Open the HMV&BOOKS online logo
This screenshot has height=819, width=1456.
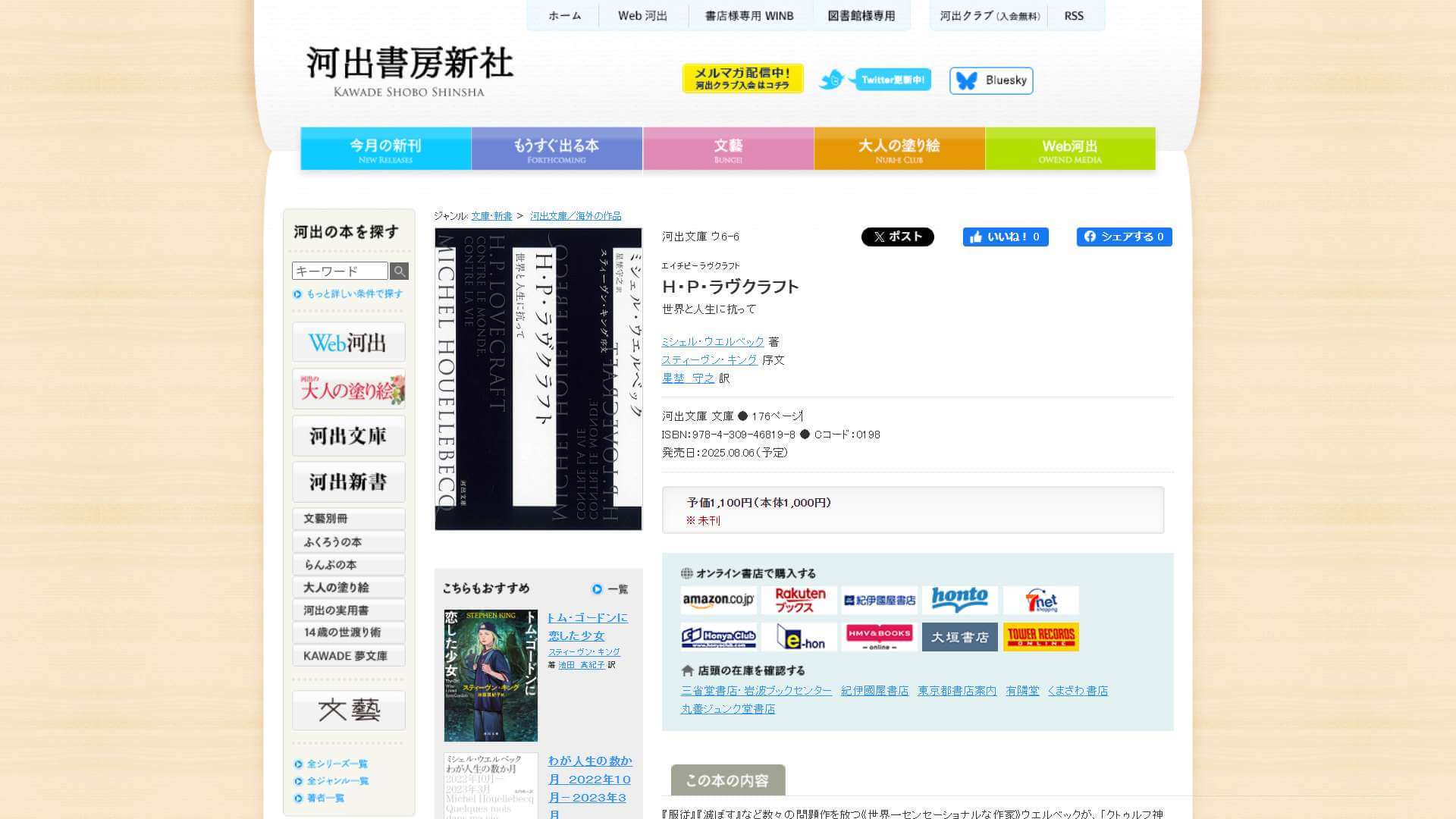(880, 637)
